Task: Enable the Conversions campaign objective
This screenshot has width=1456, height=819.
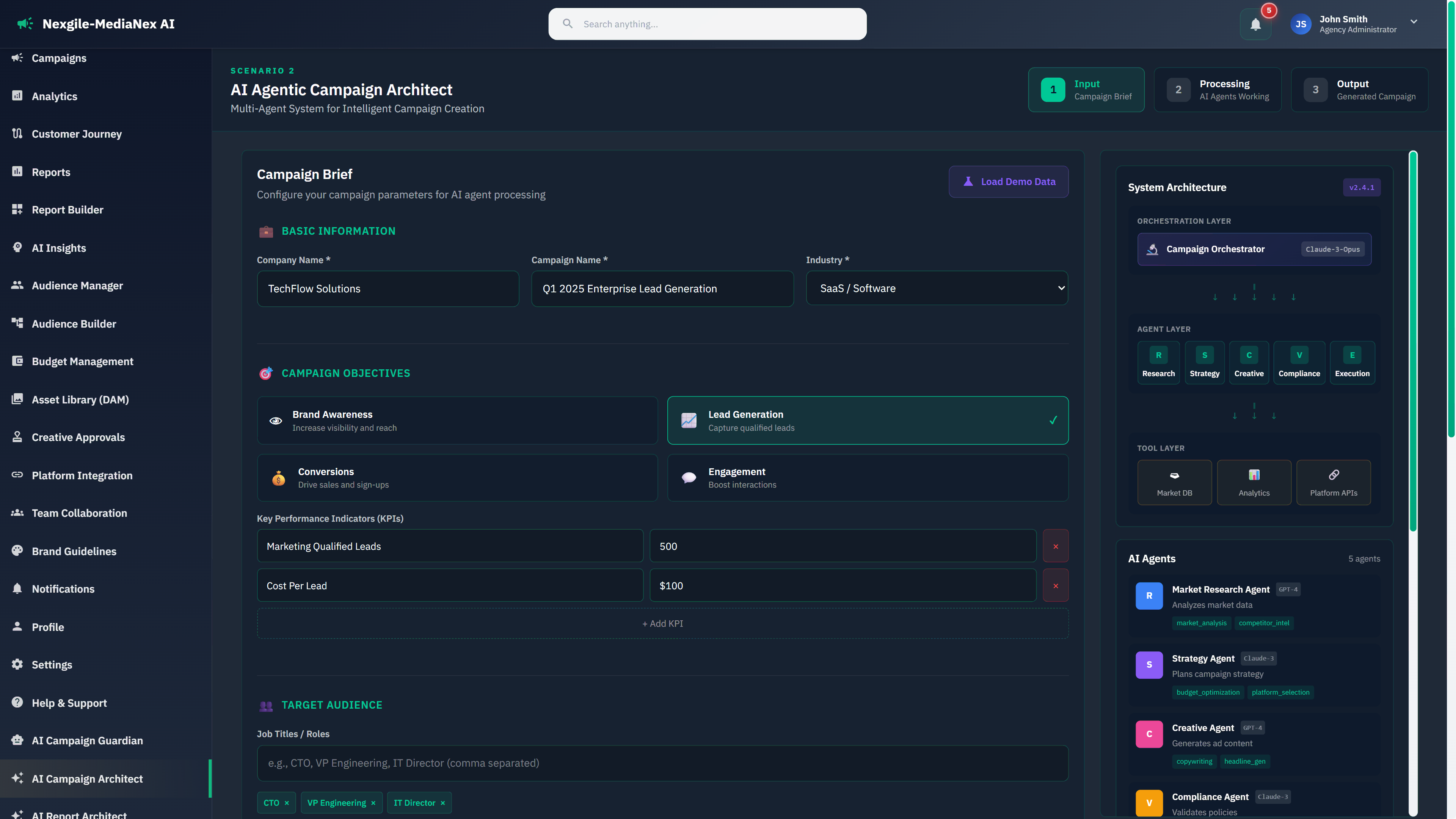Action: point(457,478)
